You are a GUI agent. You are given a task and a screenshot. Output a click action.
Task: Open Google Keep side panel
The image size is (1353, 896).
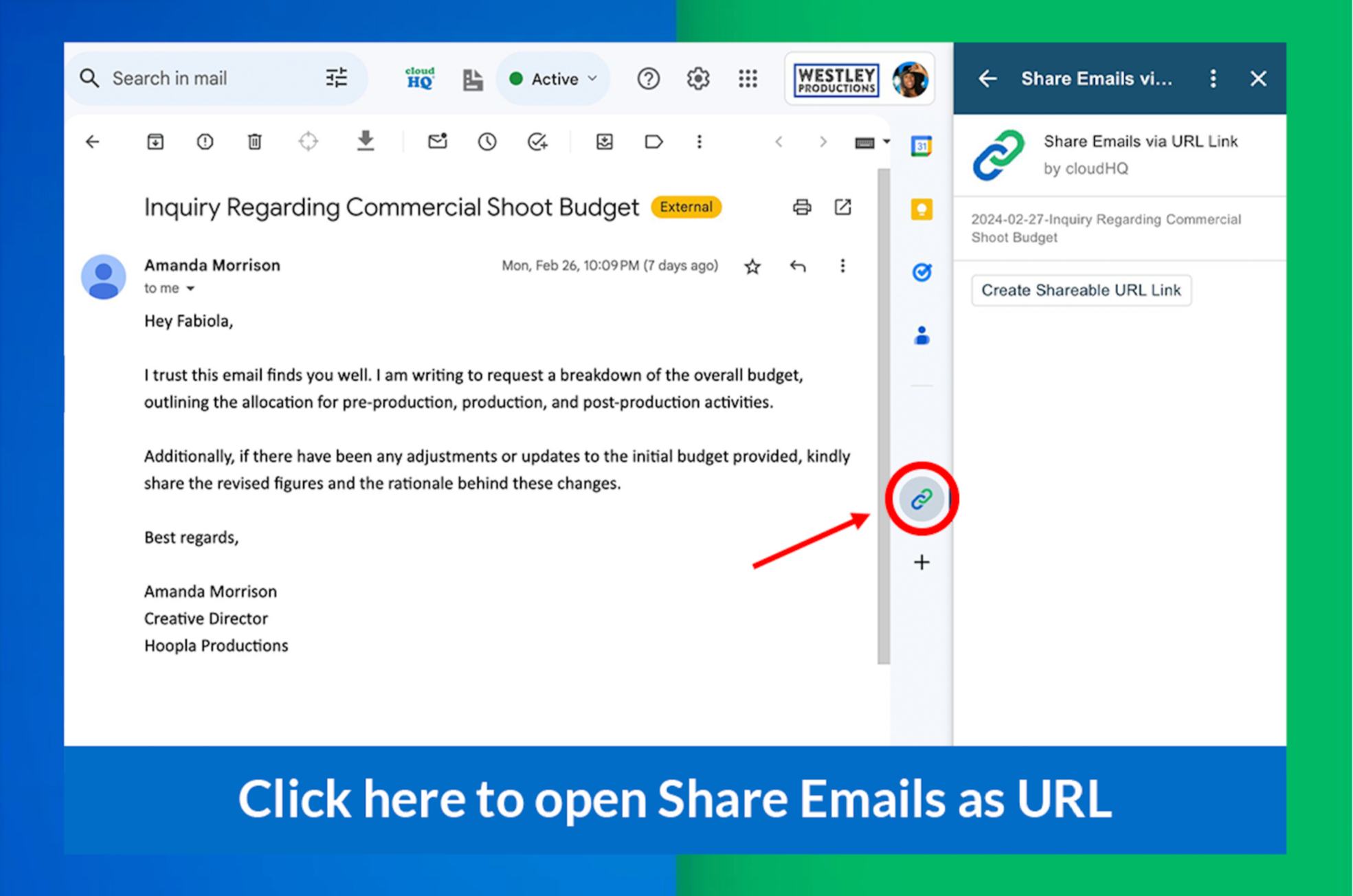(921, 209)
